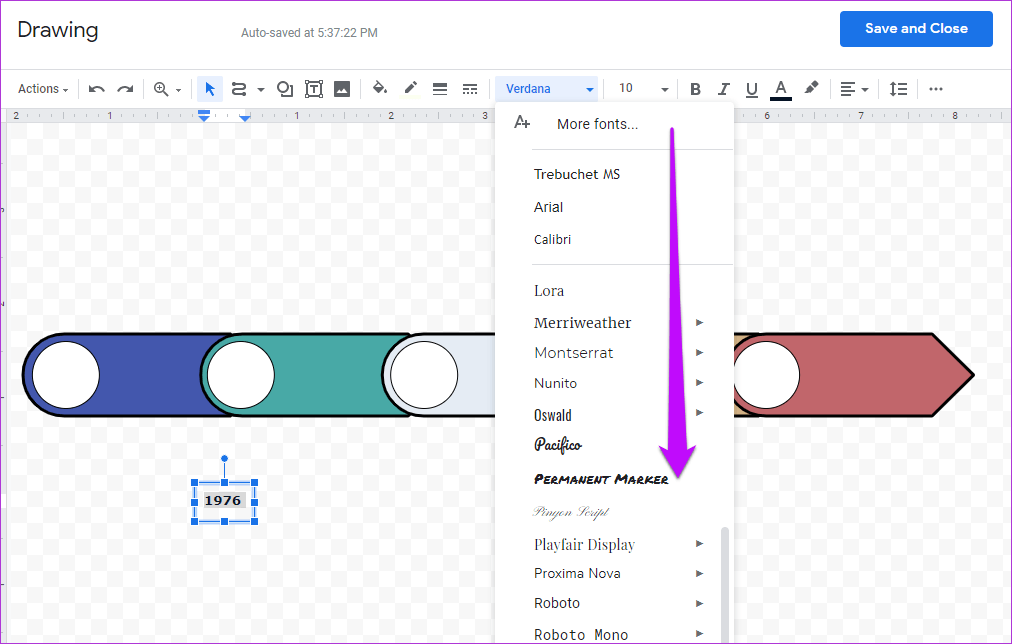Viewport: 1012px width, 644px height.
Task: Click the Redo arrow icon
Action: [125, 89]
